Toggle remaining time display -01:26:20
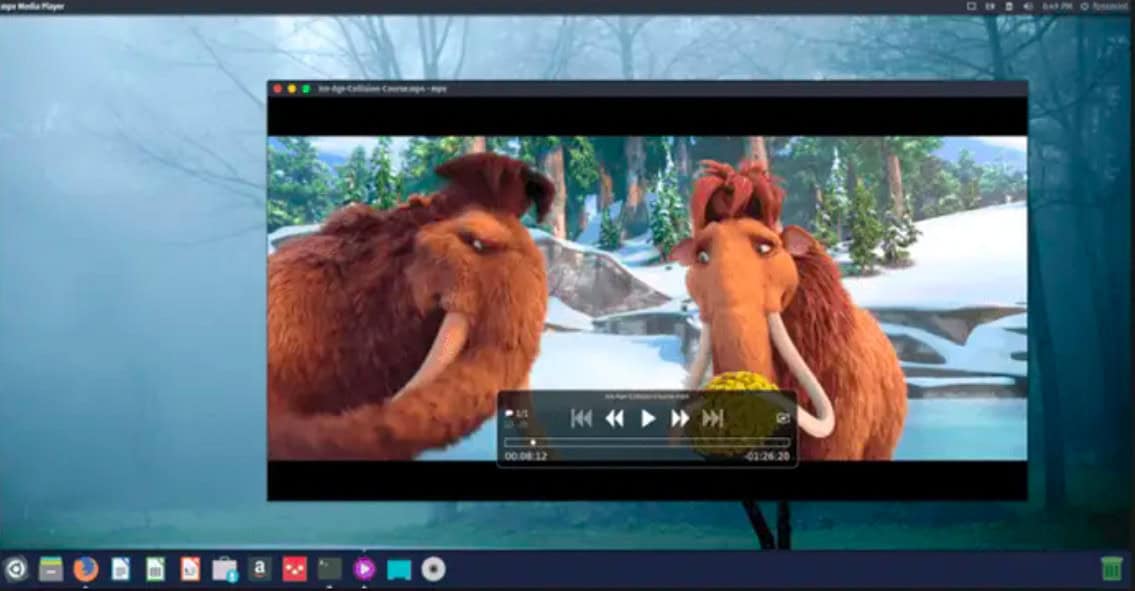Screen dimensions: 1135x591 [767, 456]
